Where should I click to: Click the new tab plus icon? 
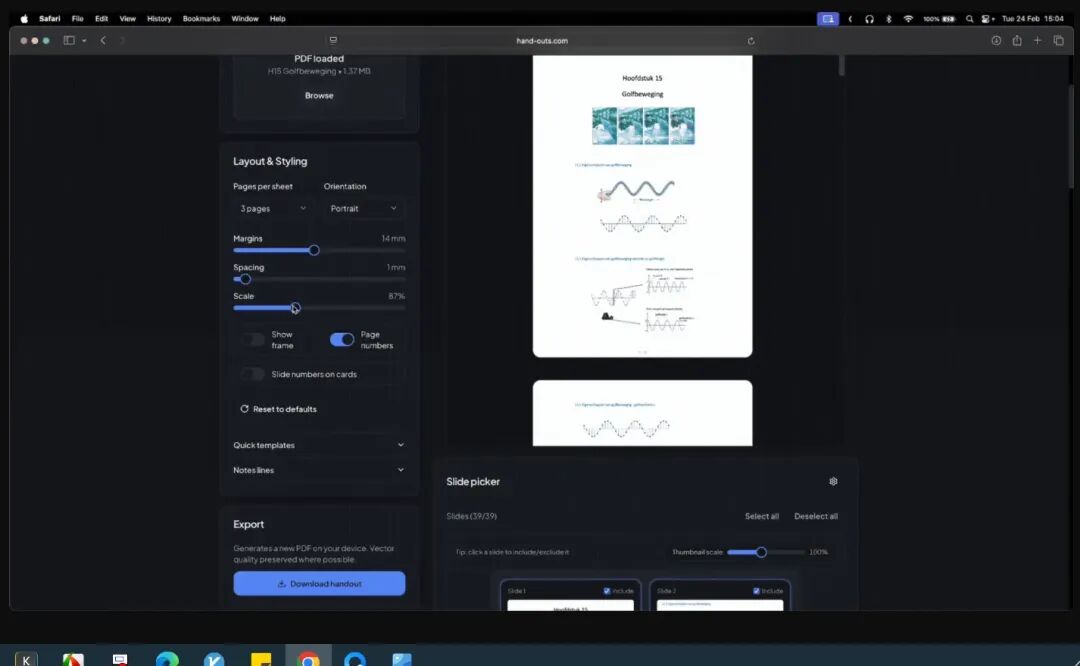coord(1037,41)
